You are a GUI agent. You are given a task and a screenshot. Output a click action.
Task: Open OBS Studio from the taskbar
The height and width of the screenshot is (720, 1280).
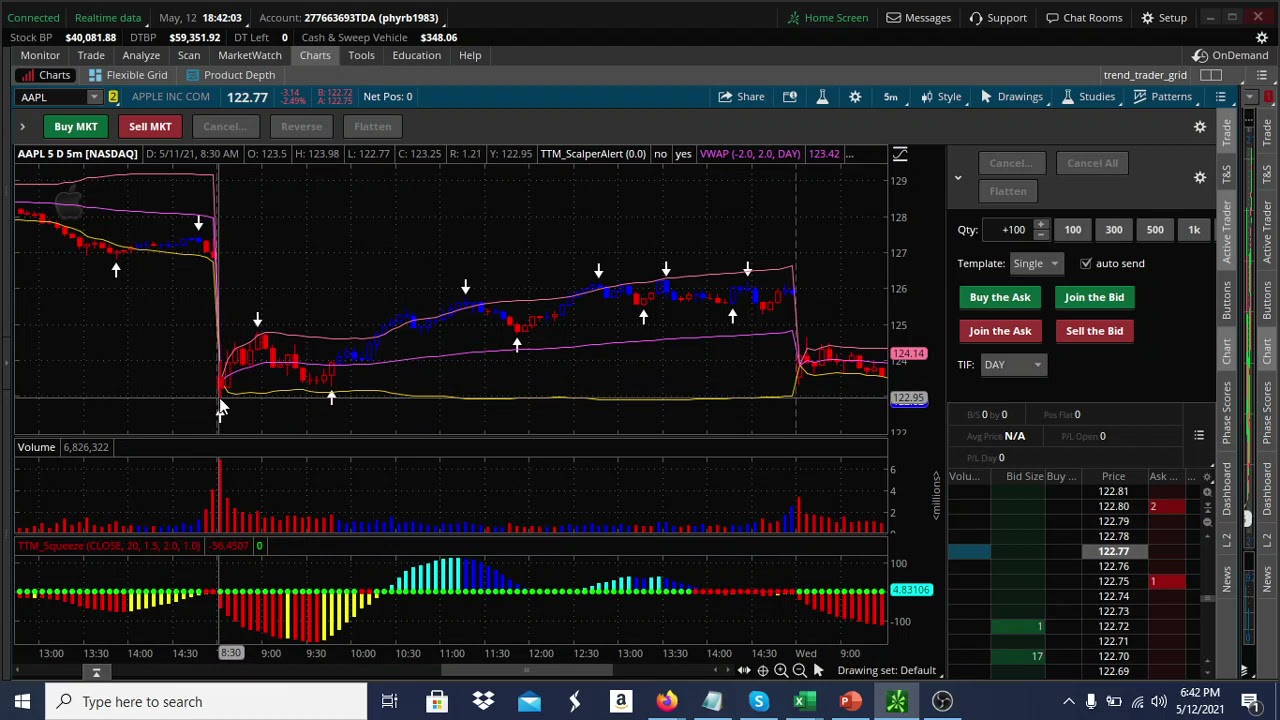point(942,702)
